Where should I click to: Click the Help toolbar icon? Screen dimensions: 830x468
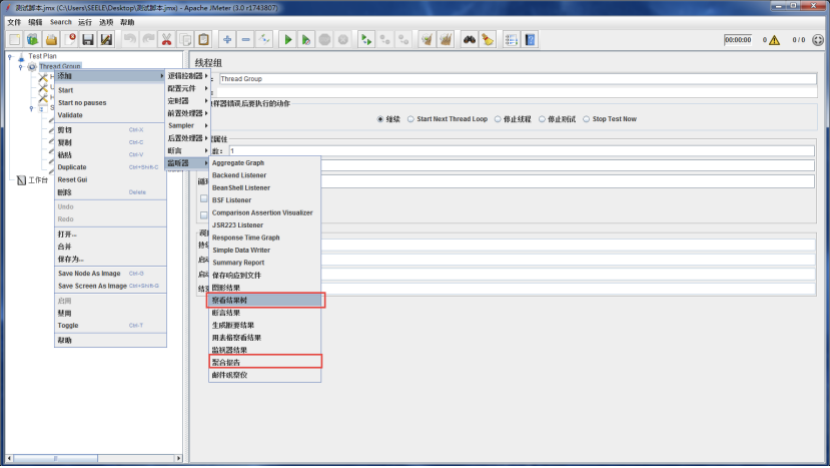(529, 40)
